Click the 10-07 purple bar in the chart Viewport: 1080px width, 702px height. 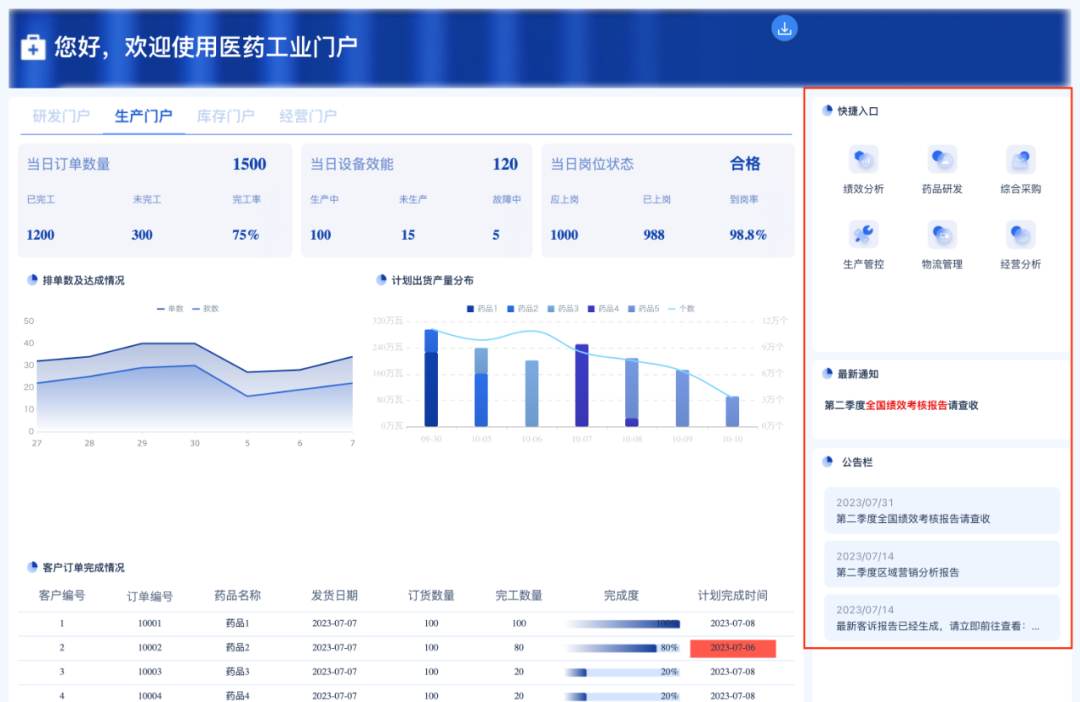click(x=582, y=385)
